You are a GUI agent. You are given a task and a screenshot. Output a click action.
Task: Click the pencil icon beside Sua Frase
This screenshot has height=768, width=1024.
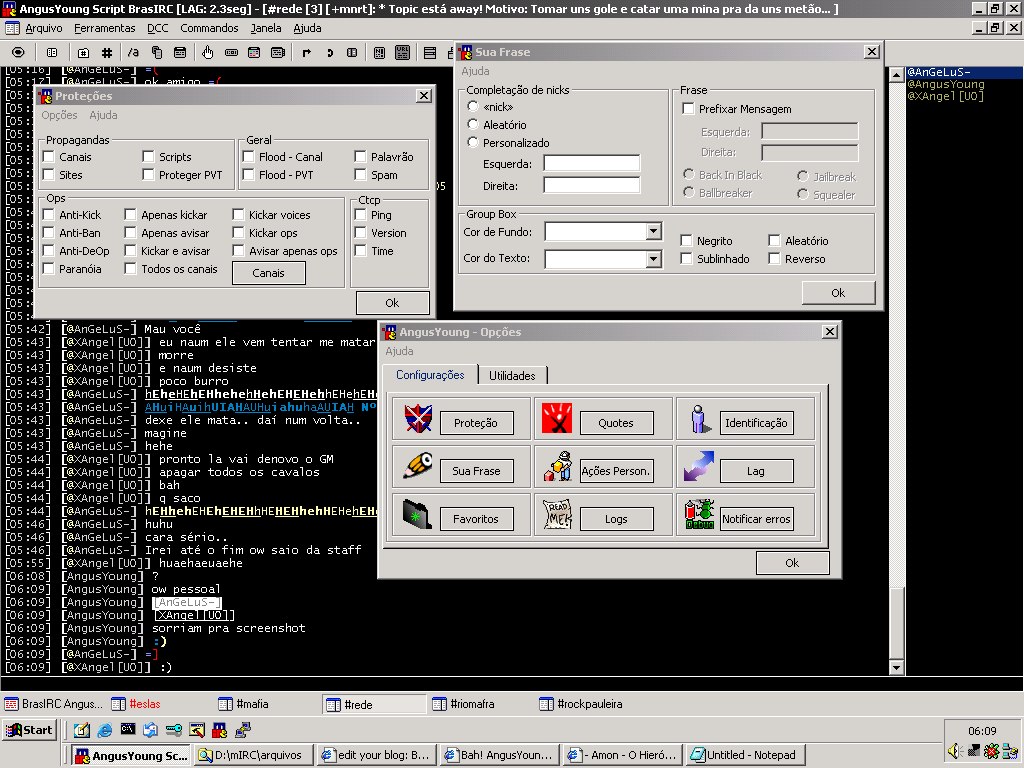(x=418, y=466)
